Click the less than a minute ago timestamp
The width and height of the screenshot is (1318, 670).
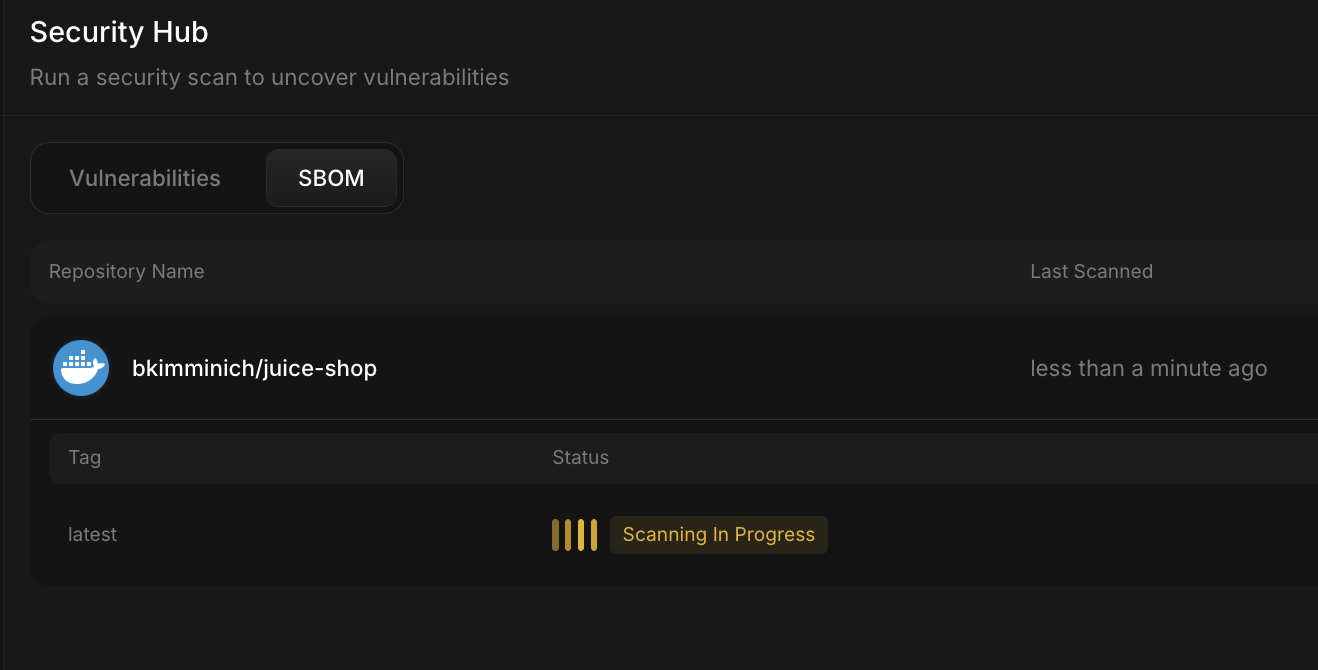click(x=1148, y=368)
